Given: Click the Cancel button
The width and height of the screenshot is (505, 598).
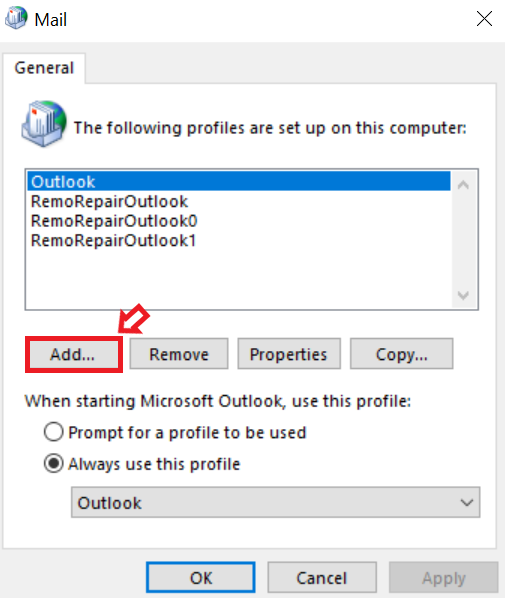Looking at the screenshot, I should point(322,577).
